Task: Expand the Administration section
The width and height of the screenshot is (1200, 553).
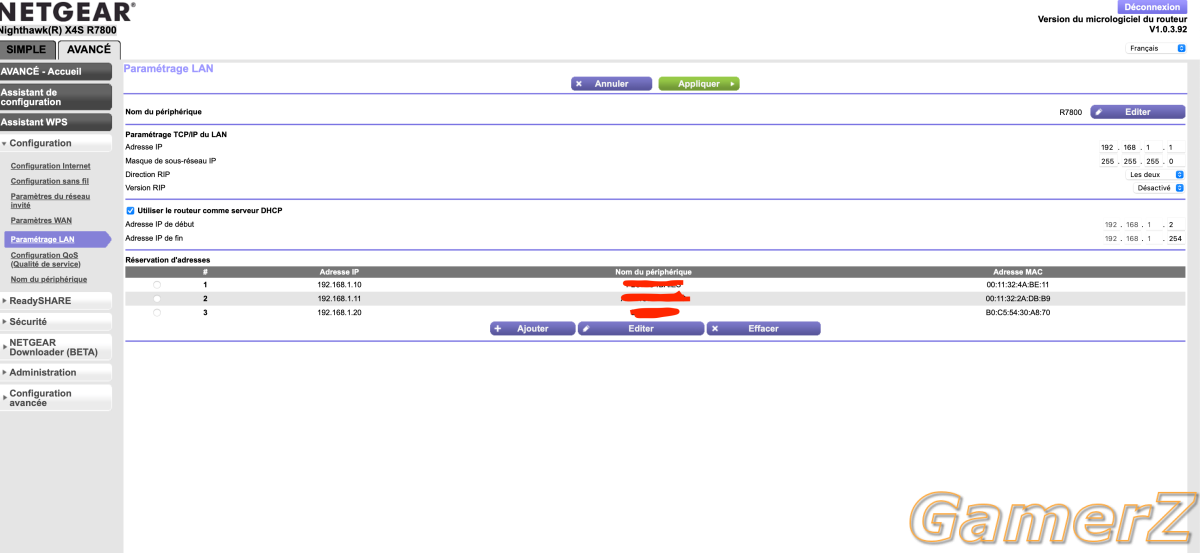Action: (55, 372)
